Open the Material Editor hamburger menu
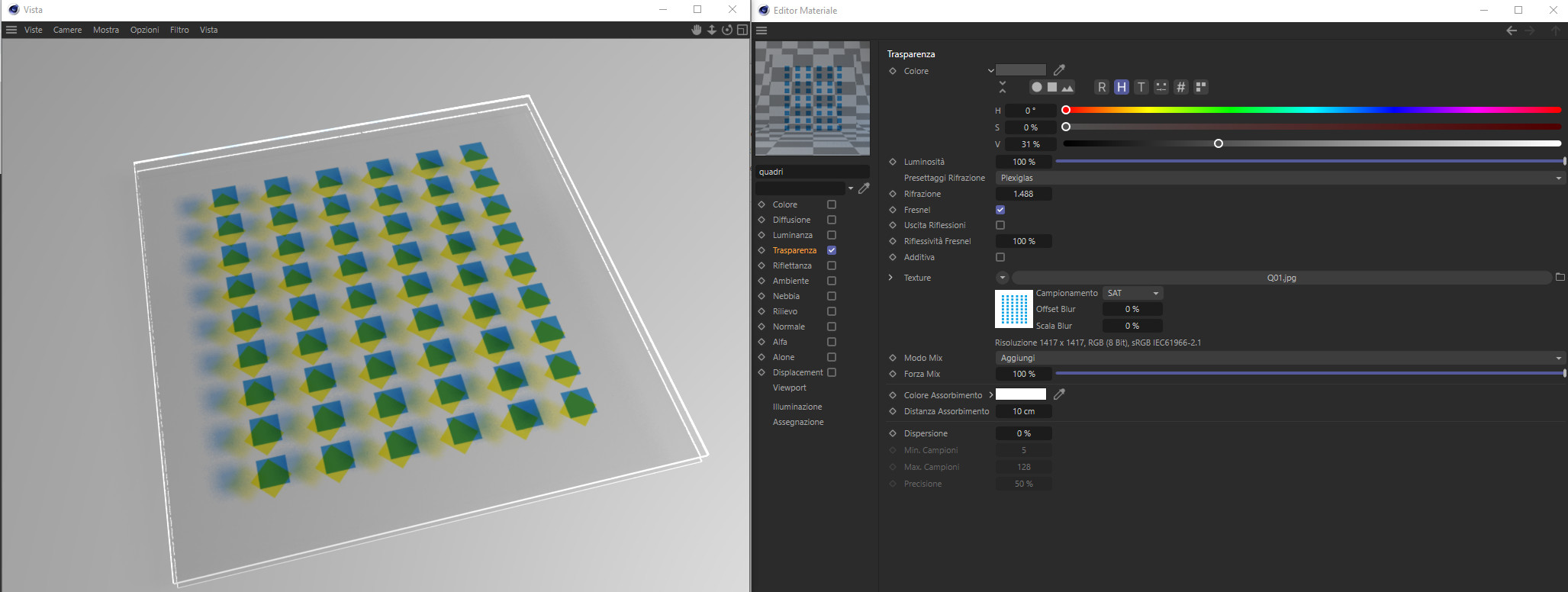Image resolution: width=1568 pixels, height=592 pixels. (x=761, y=31)
